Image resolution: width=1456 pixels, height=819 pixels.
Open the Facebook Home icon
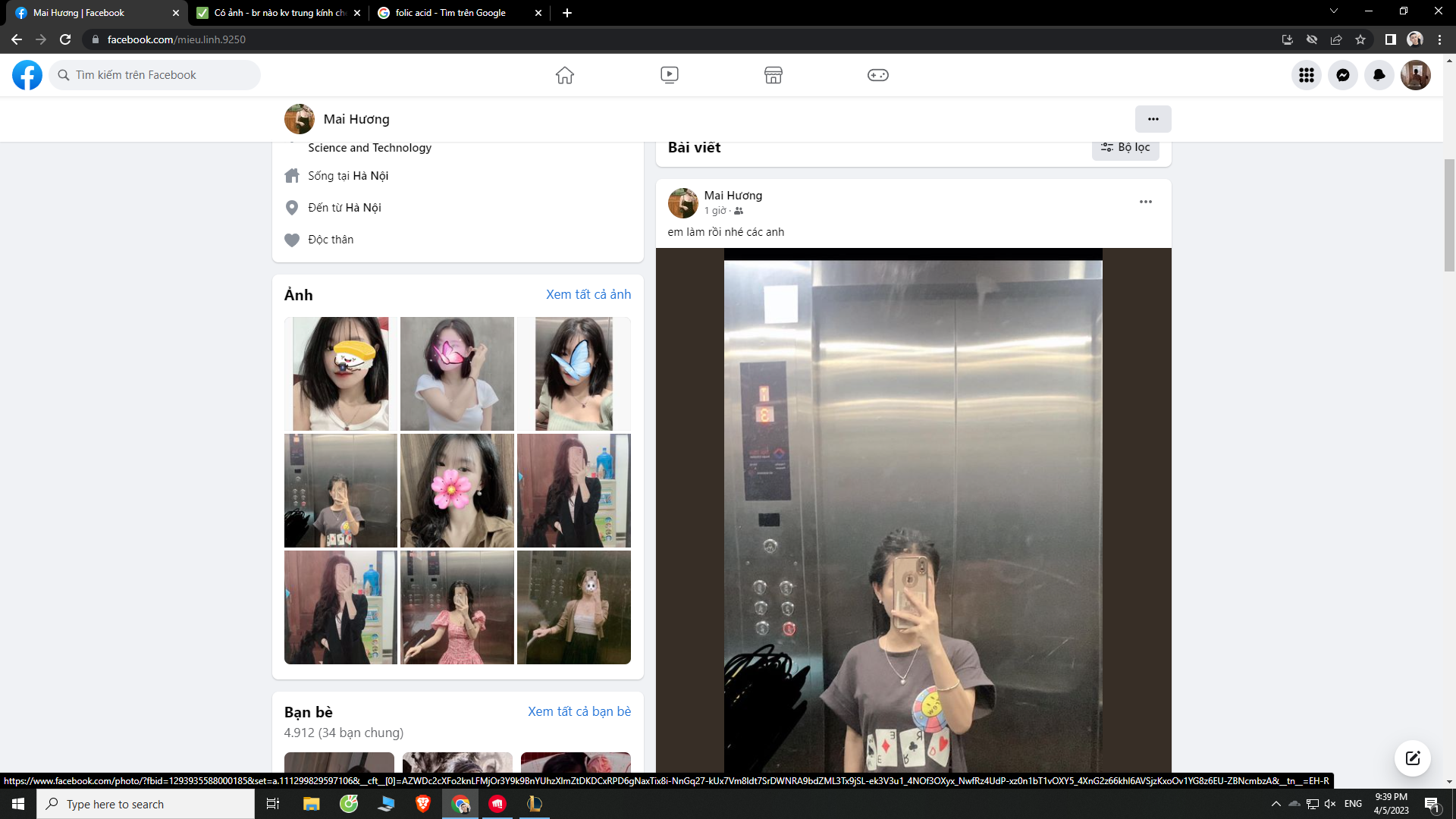(x=564, y=75)
